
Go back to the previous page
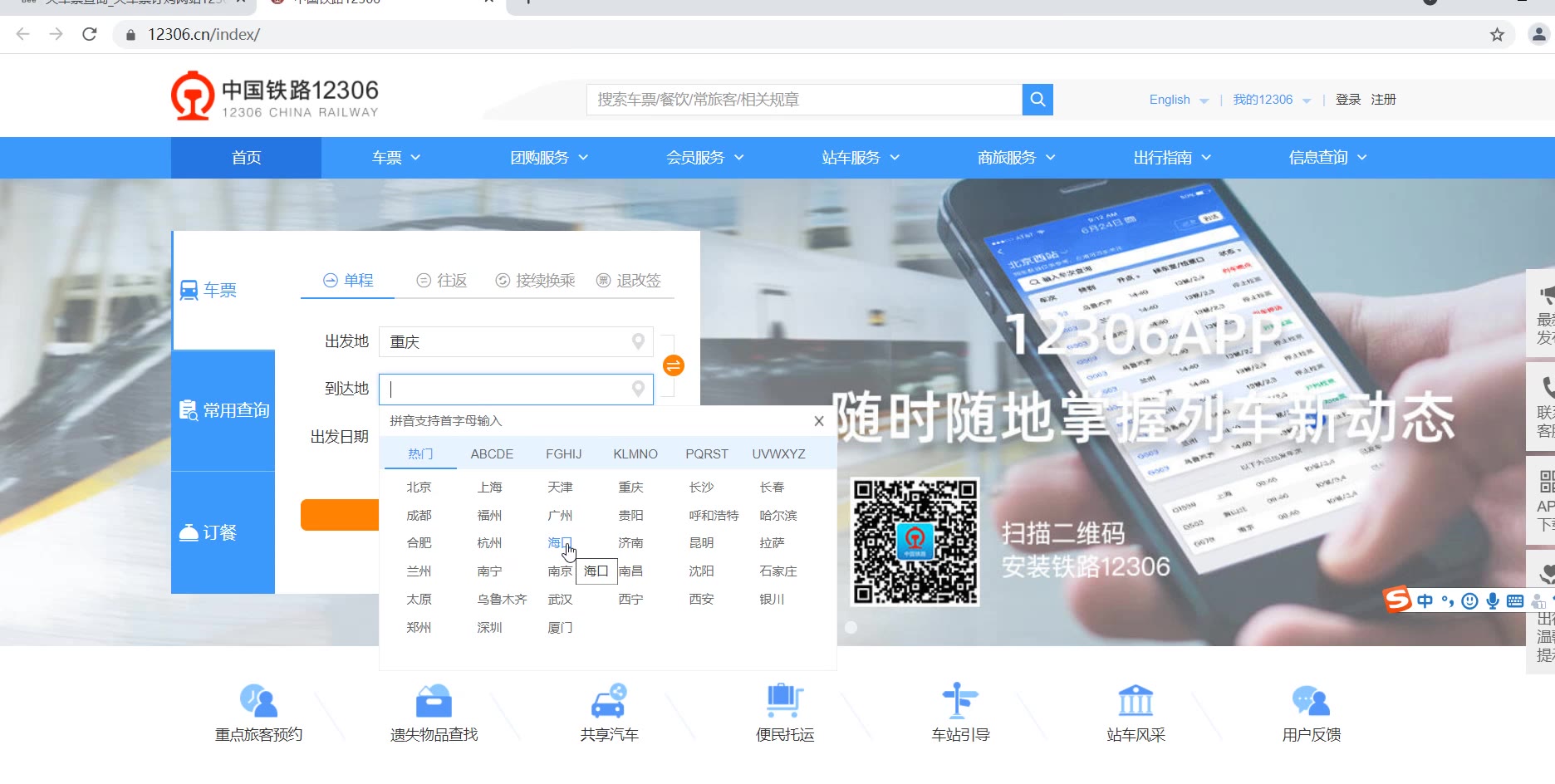tap(23, 35)
